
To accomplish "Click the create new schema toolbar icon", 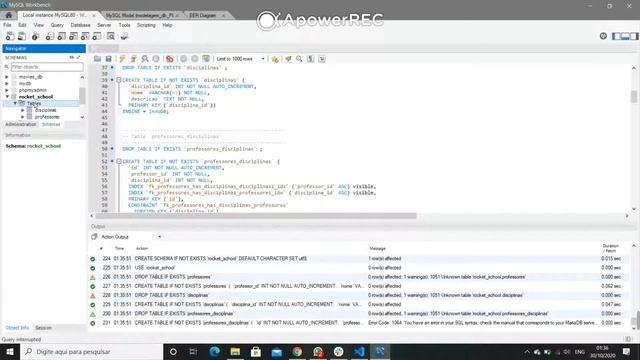I will point(50,36).
